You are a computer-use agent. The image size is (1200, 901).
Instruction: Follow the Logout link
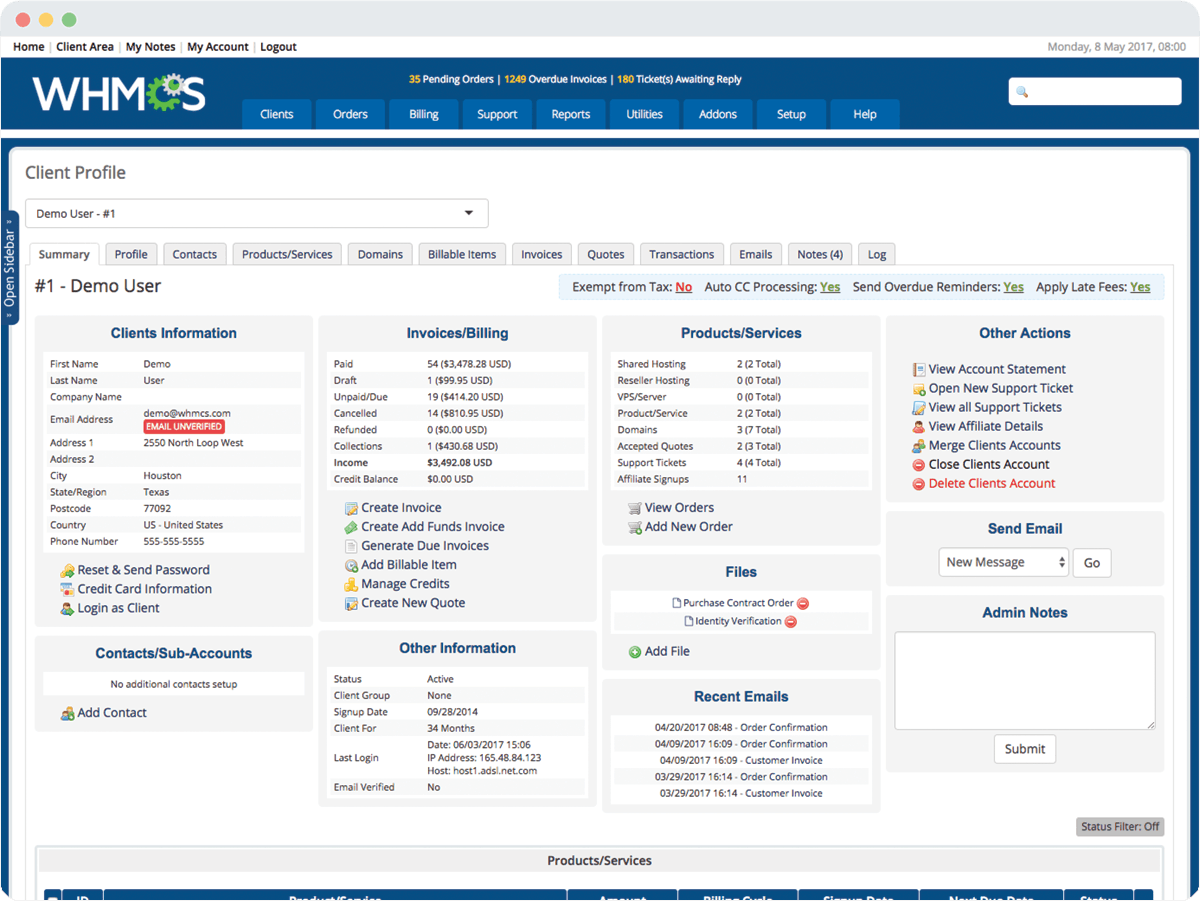(279, 47)
